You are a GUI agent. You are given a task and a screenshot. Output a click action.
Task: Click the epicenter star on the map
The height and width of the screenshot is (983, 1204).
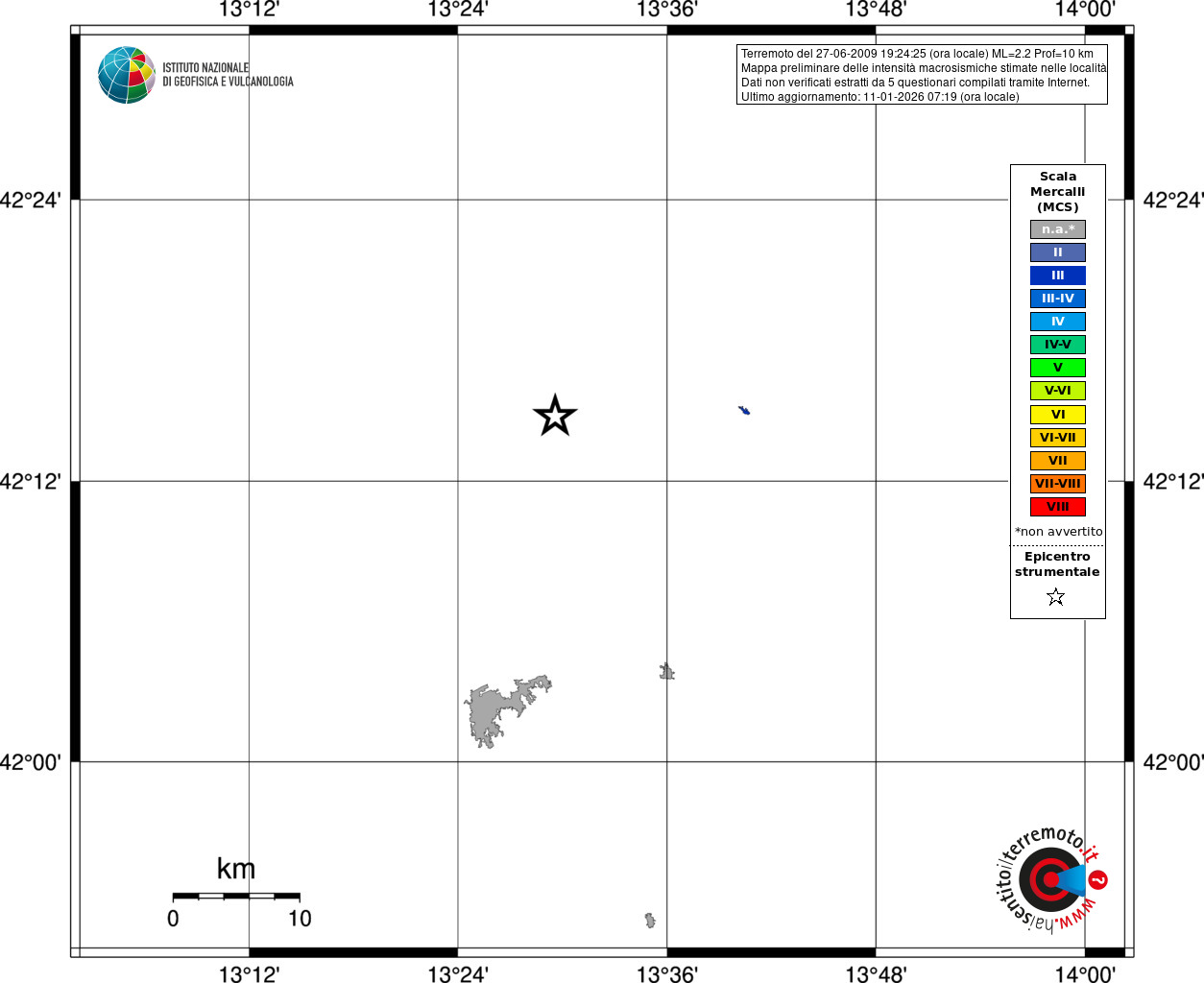pos(555,416)
